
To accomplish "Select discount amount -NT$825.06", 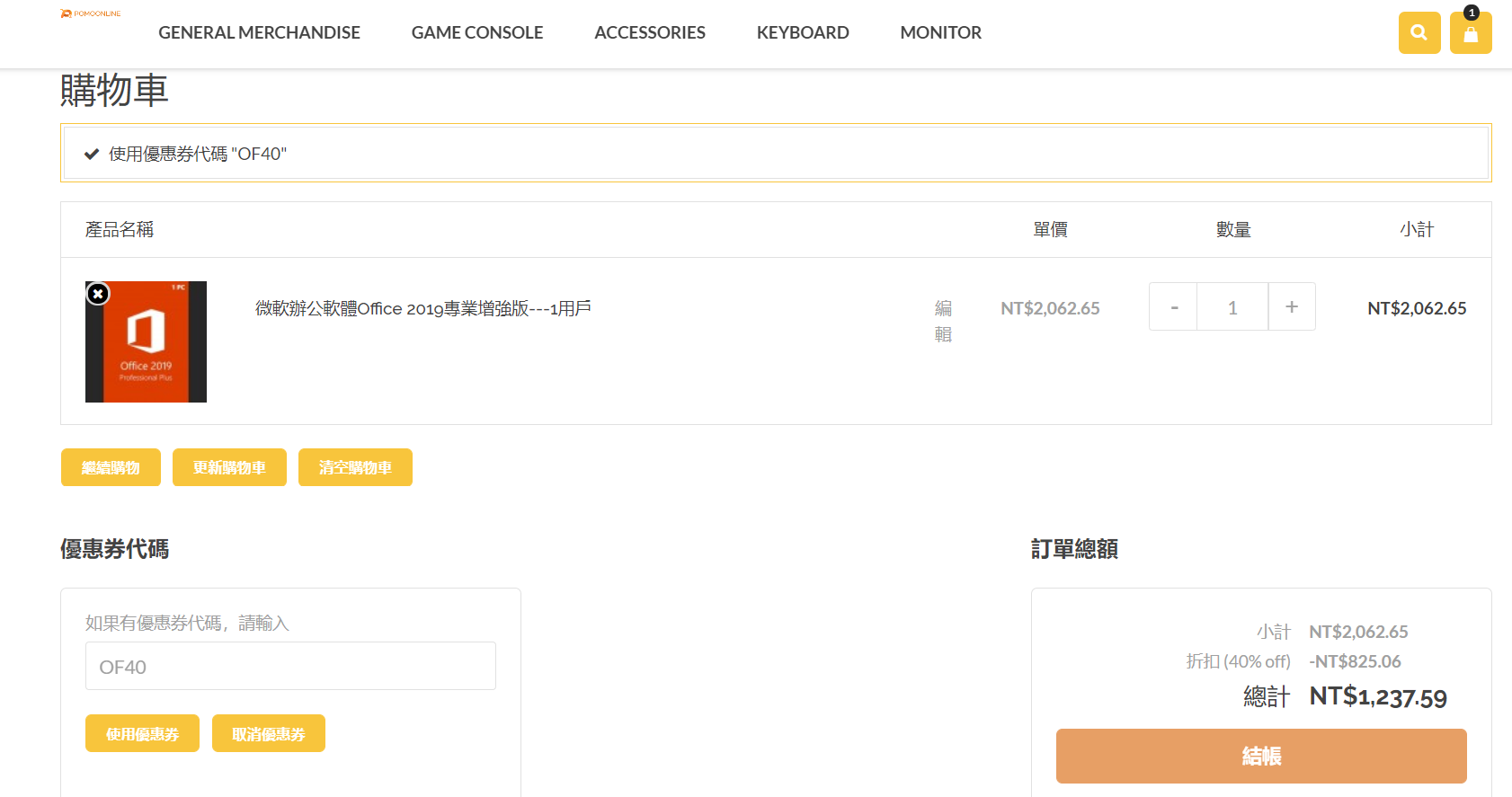I will click(x=1355, y=661).
